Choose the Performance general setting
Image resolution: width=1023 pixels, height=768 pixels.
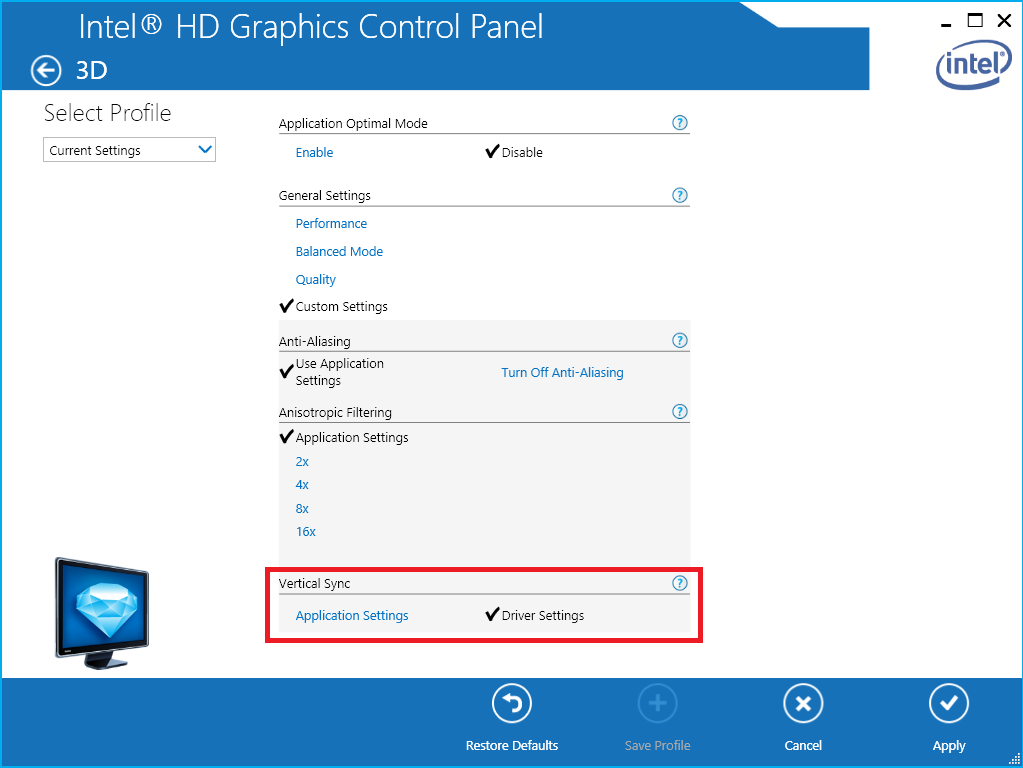click(331, 224)
